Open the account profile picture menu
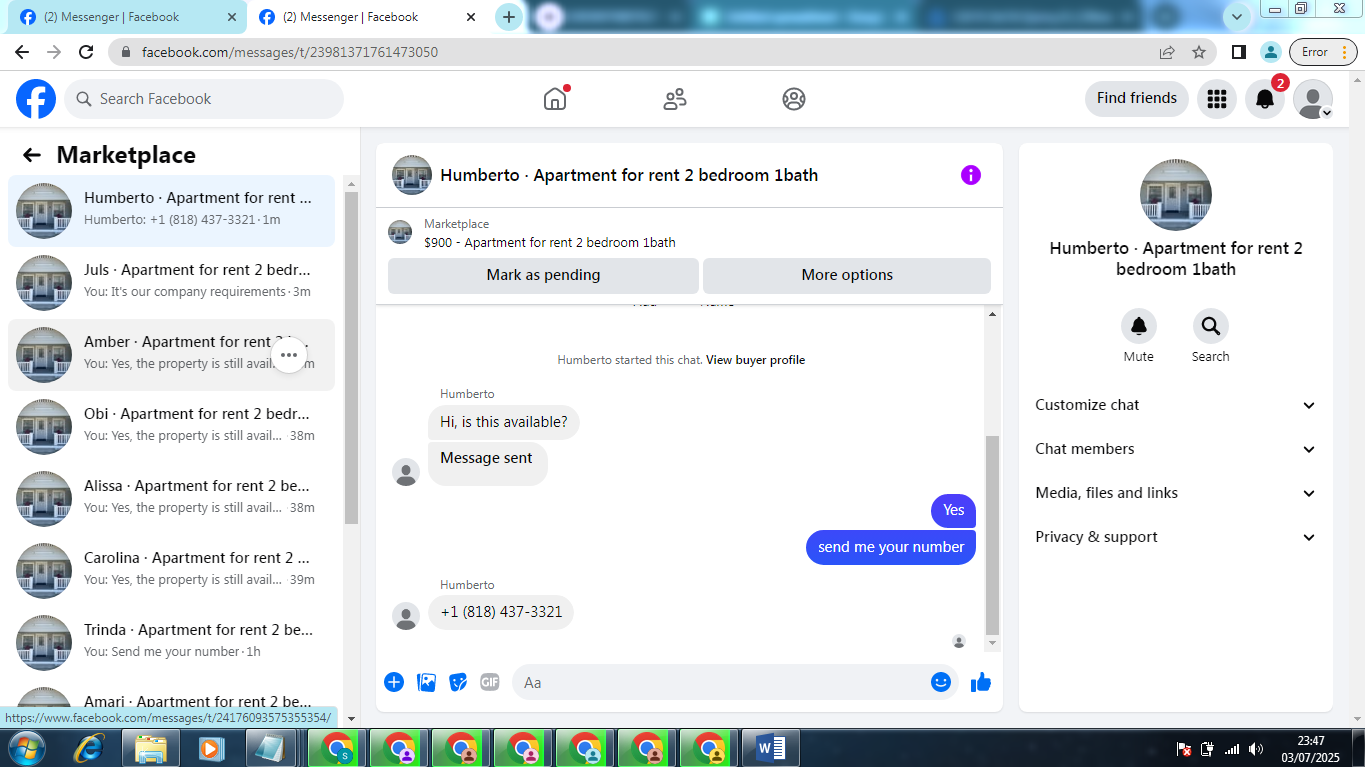Screen dimensions: 1365x767 pos(1313,99)
